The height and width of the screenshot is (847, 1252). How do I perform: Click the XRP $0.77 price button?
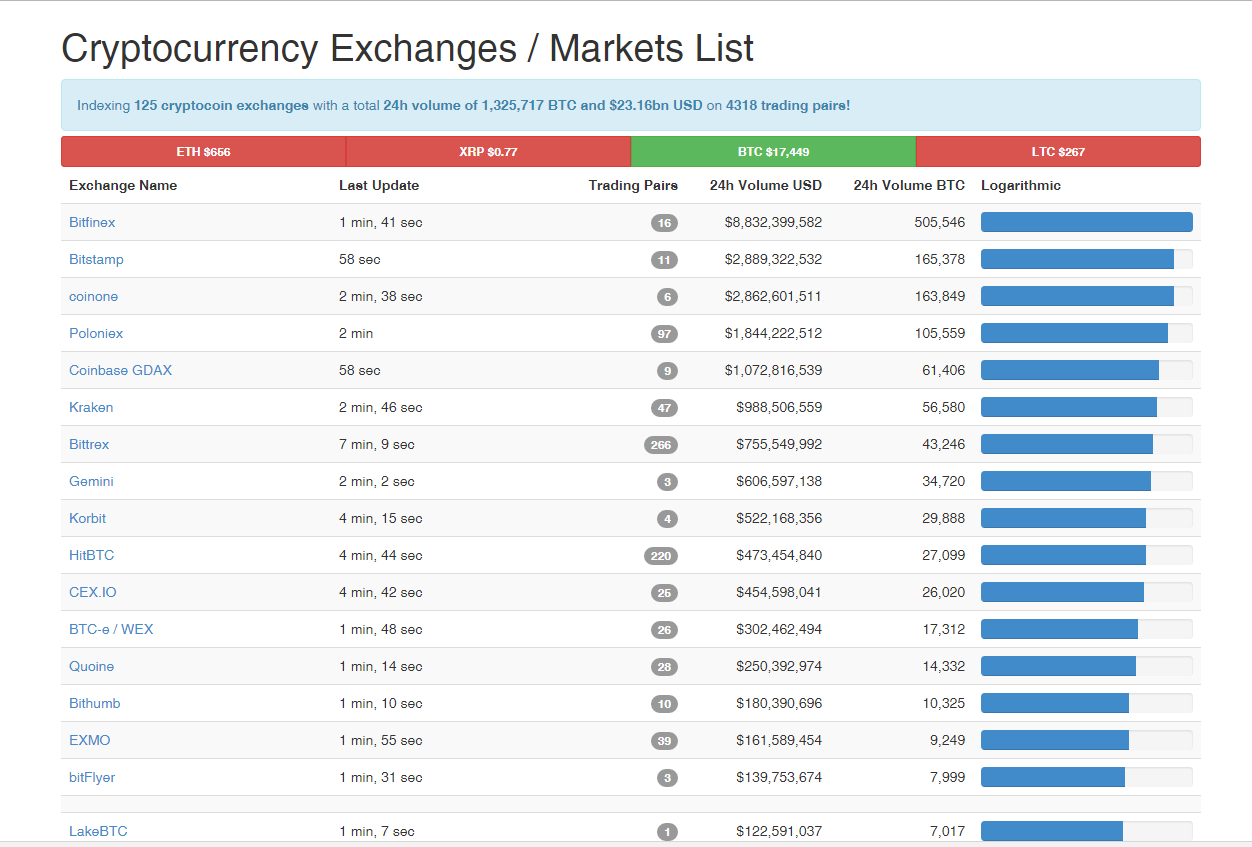pos(488,152)
